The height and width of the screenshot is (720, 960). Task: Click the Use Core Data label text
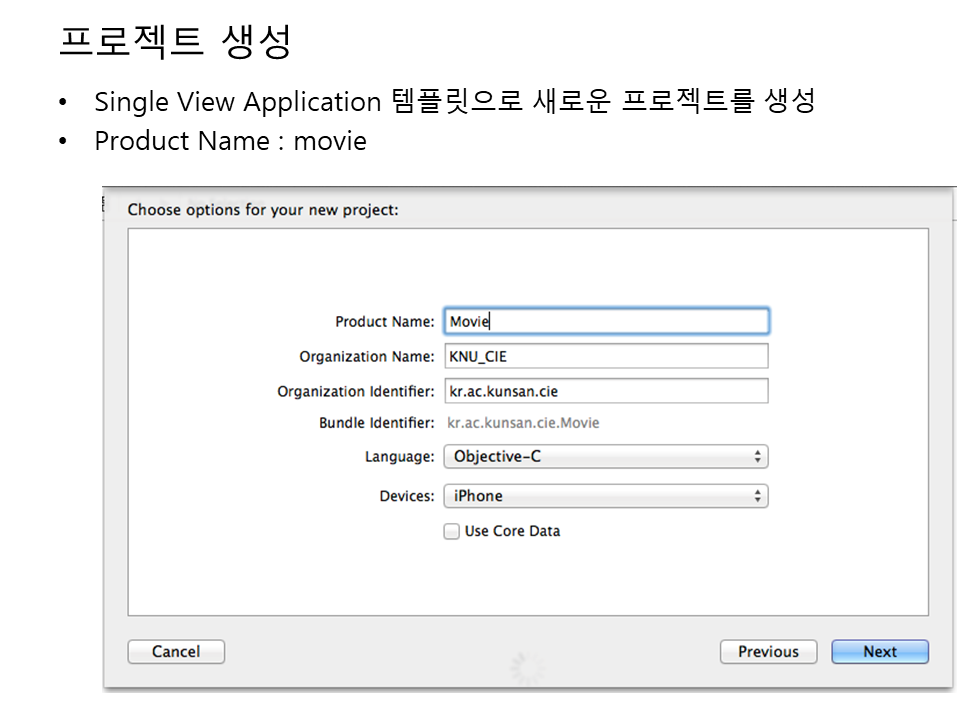tap(512, 531)
